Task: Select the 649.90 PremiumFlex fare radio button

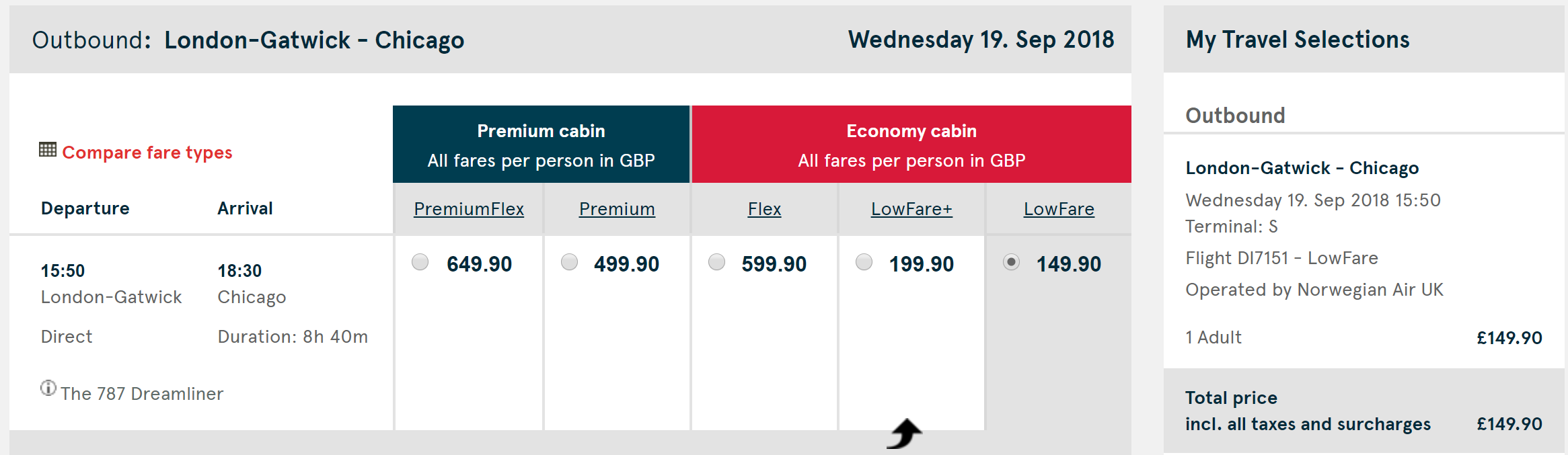Action: point(420,262)
